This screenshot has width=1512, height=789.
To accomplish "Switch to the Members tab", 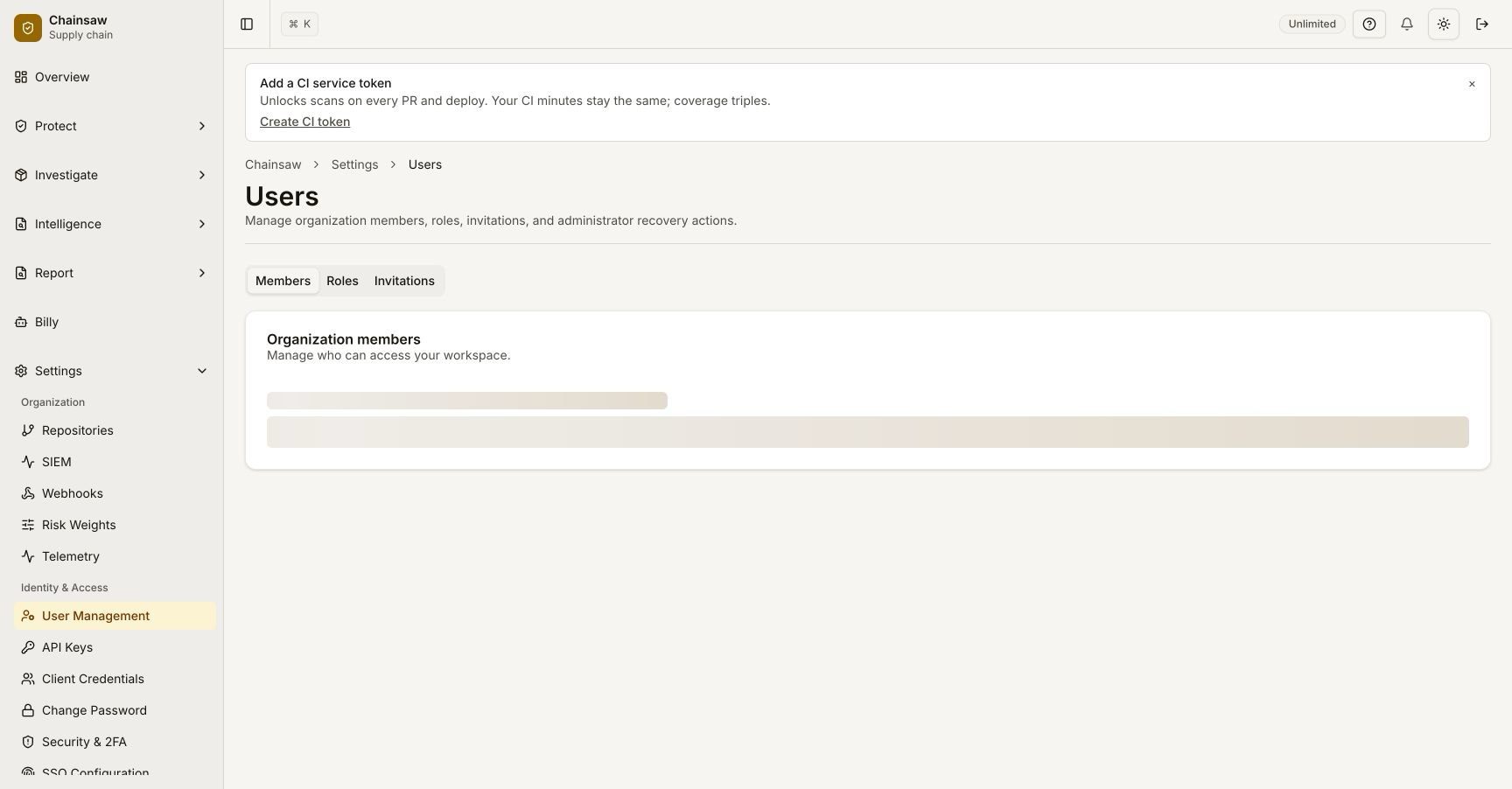I will pyautogui.click(x=283, y=281).
